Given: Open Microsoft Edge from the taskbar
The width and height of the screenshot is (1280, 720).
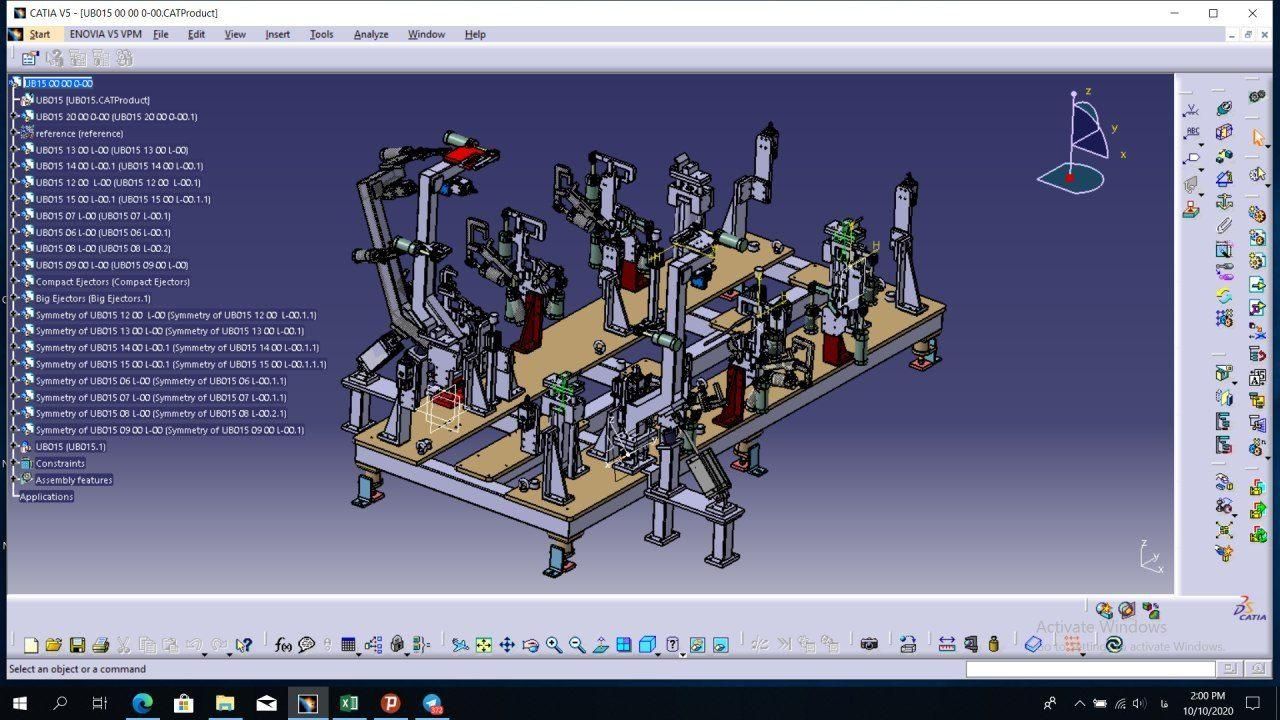Looking at the screenshot, I should 142,703.
